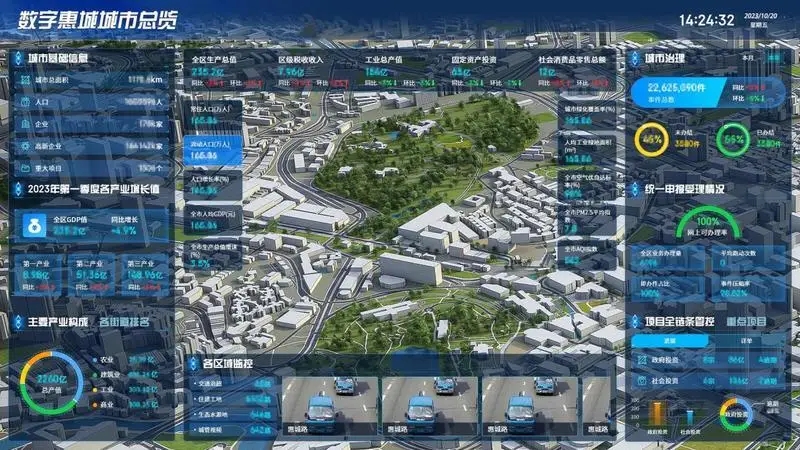Click the 网上可办理率 100% gauge
The image size is (800, 450).
coord(708,221)
